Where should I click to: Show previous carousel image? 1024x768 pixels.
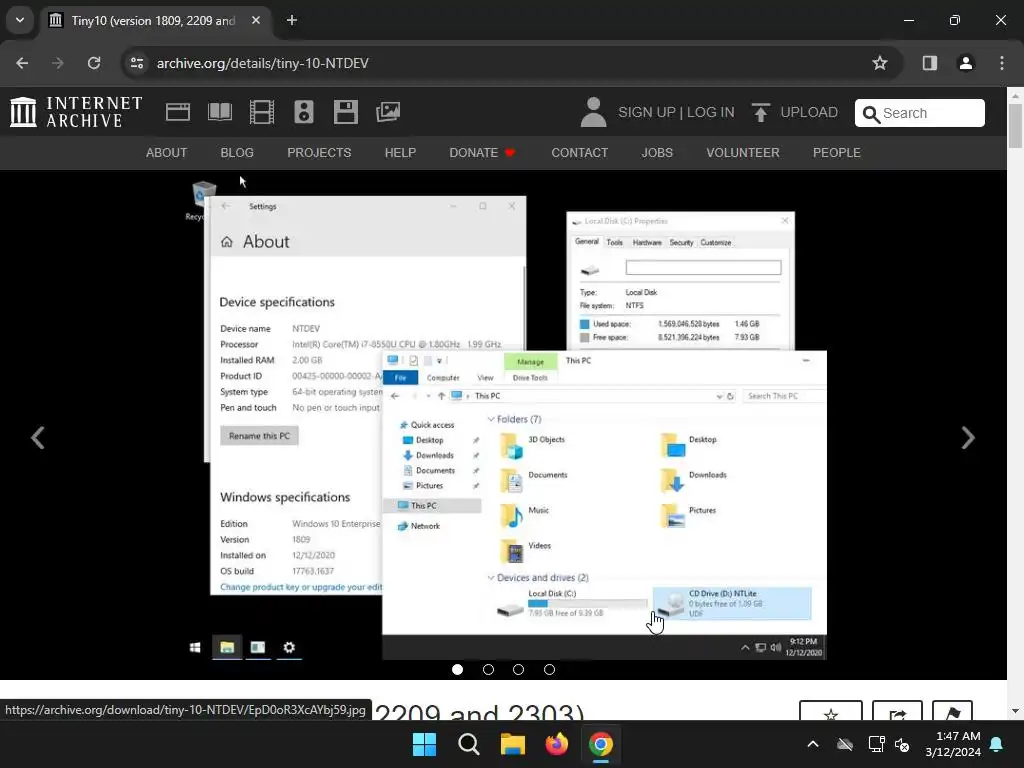pos(38,438)
